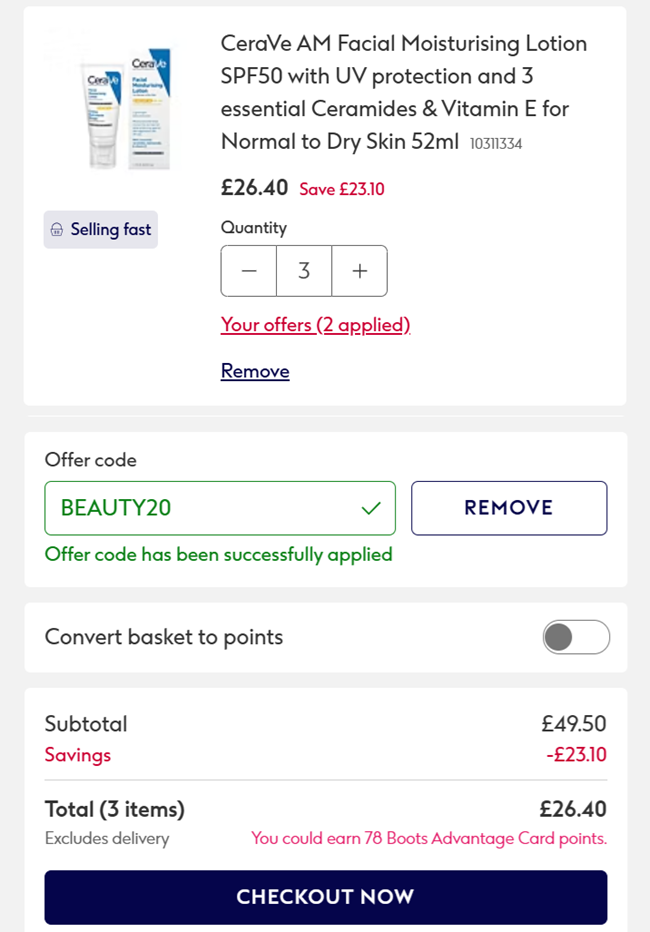Click the minus icon to decrease quantity
The image size is (650, 932).
tap(248, 270)
